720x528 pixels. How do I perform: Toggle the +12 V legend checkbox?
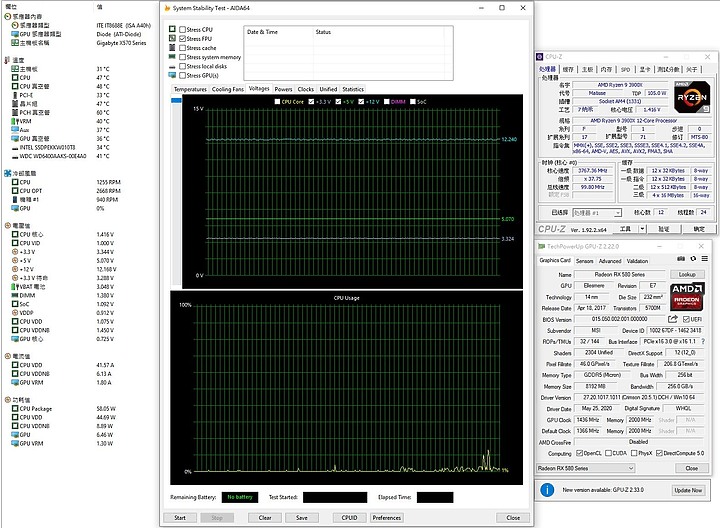(361, 101)
